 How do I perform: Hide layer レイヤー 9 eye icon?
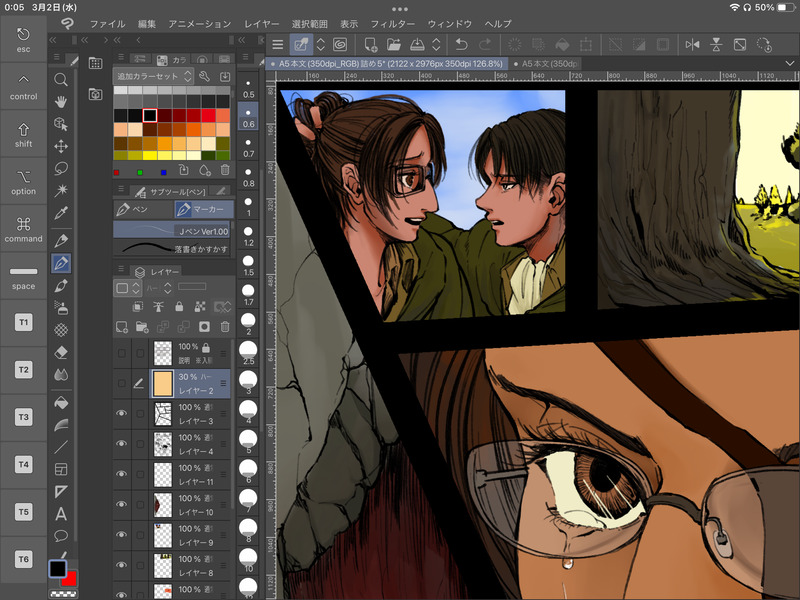click(121, 534)
